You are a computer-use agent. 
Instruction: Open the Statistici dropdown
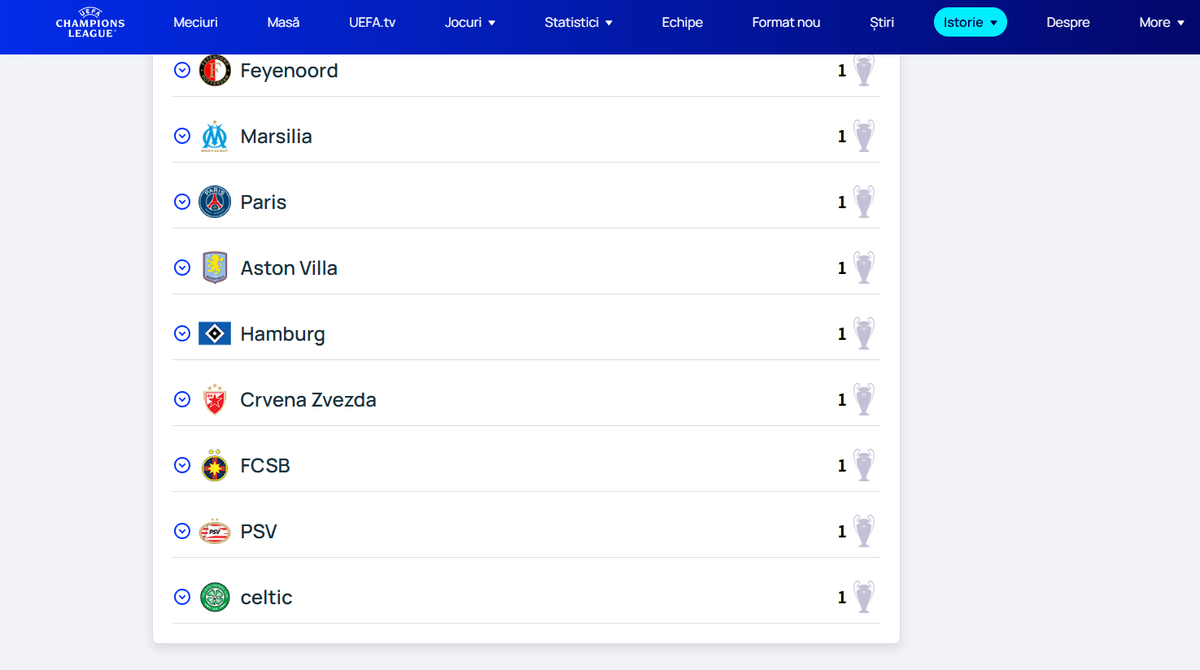tap(578, 22)
